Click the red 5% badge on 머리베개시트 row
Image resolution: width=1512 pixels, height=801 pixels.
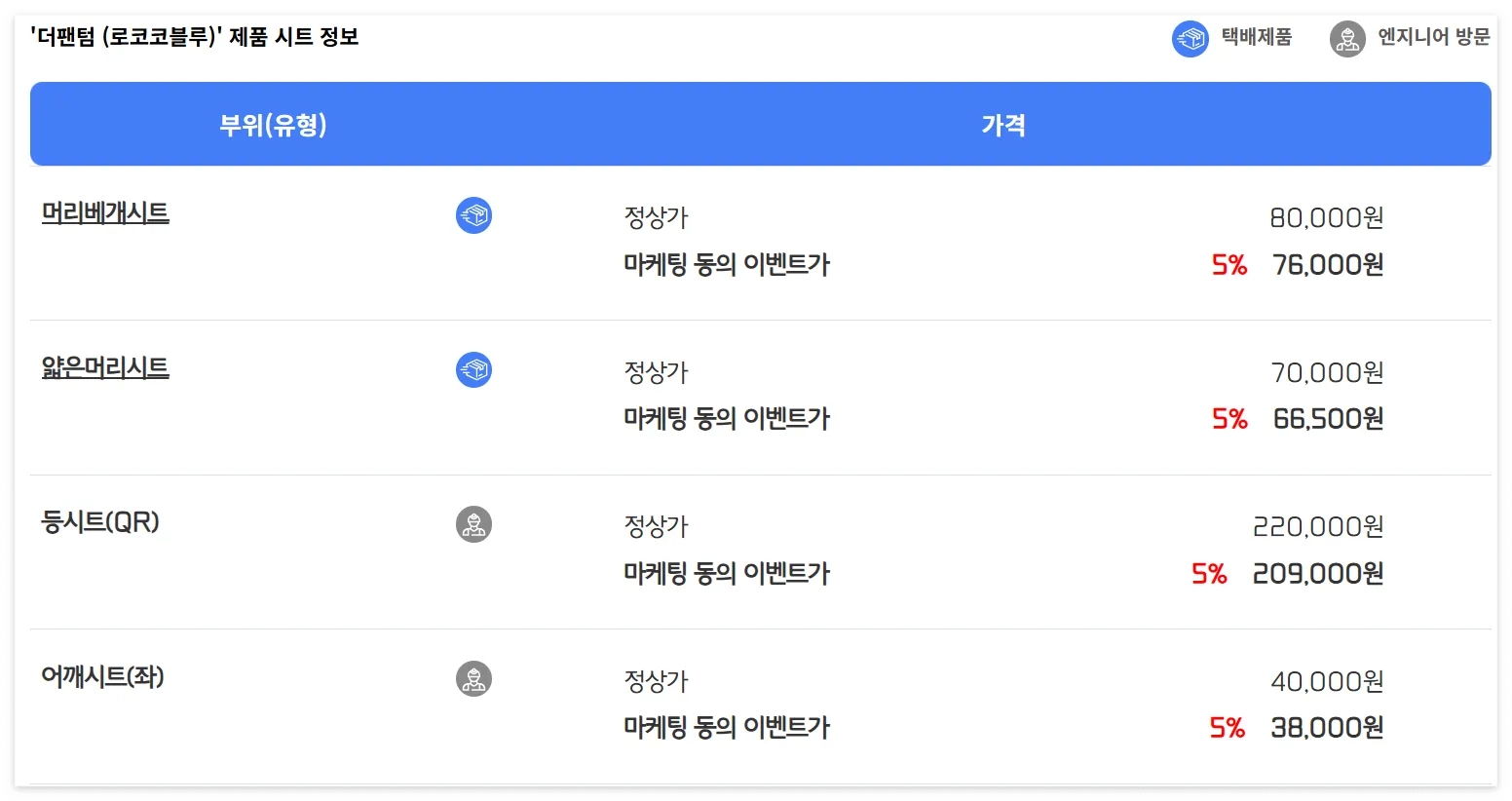pyautogui.click(x=1227, y=264)
